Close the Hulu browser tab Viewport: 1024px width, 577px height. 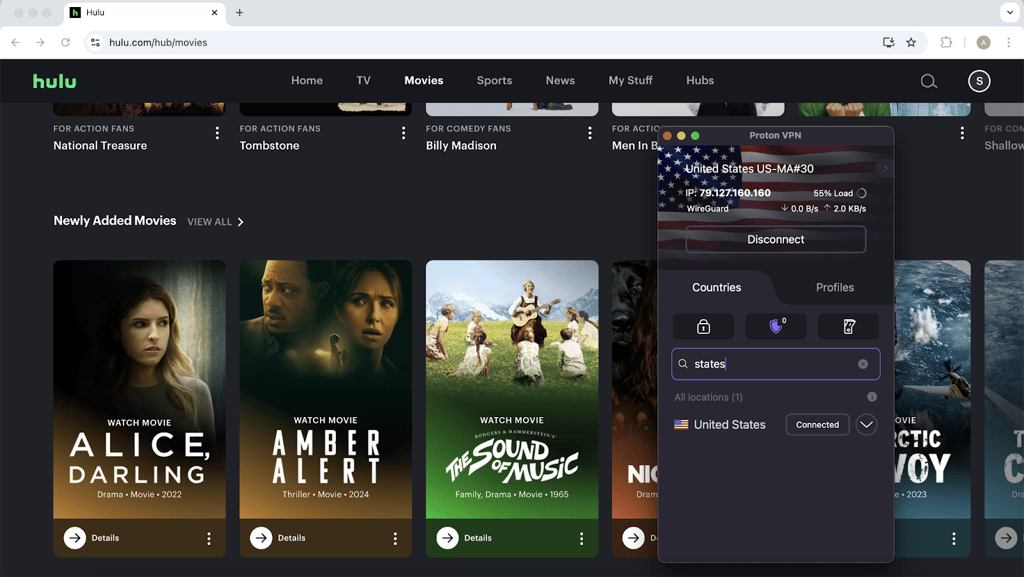[214, 12]
